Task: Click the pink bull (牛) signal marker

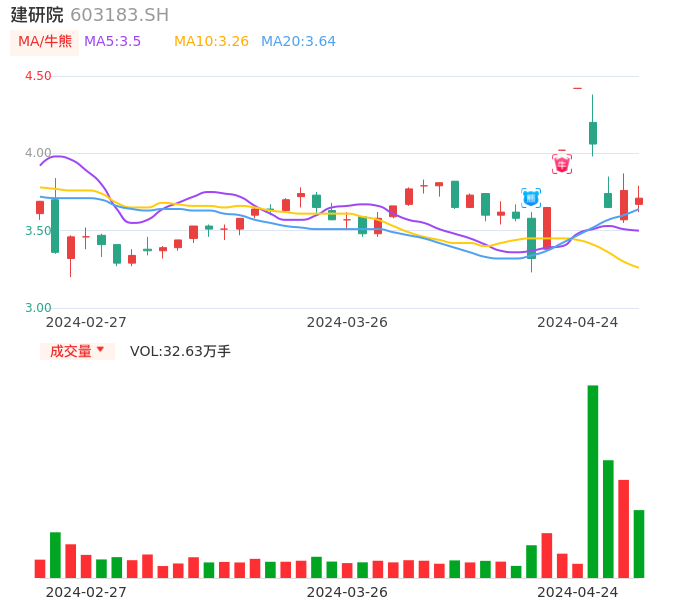Action: (562, 164)
